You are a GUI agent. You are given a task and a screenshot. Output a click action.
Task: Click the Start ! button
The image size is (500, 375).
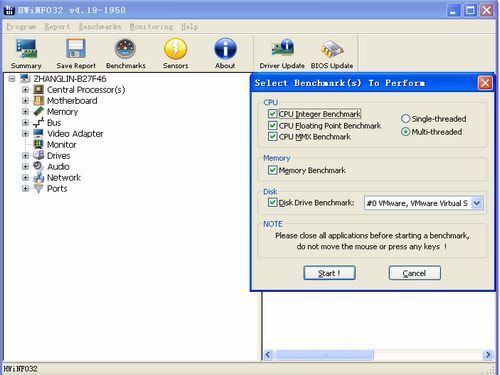(329, 273)
